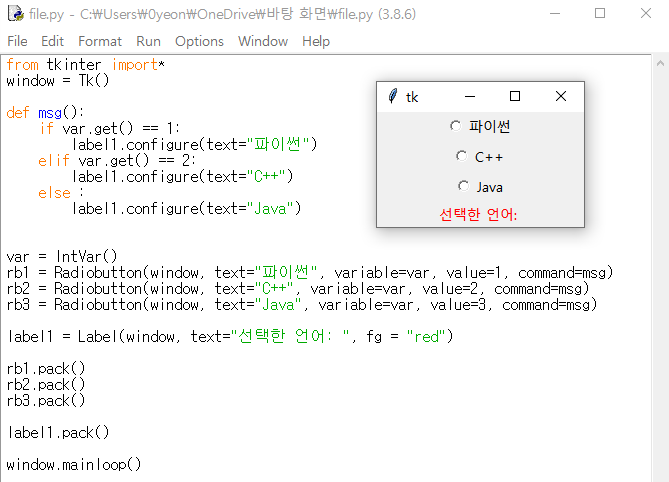The width and height of the screenshot is (669, 482).
Task: Click the 'rb1 = Radiobutton' code line
Action: pos(310,273)
